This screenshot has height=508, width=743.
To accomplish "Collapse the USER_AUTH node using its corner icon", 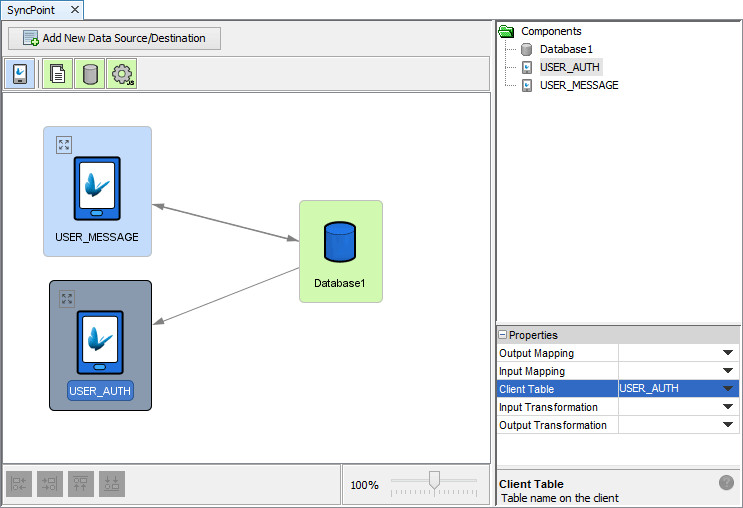I will coord(67,299).
